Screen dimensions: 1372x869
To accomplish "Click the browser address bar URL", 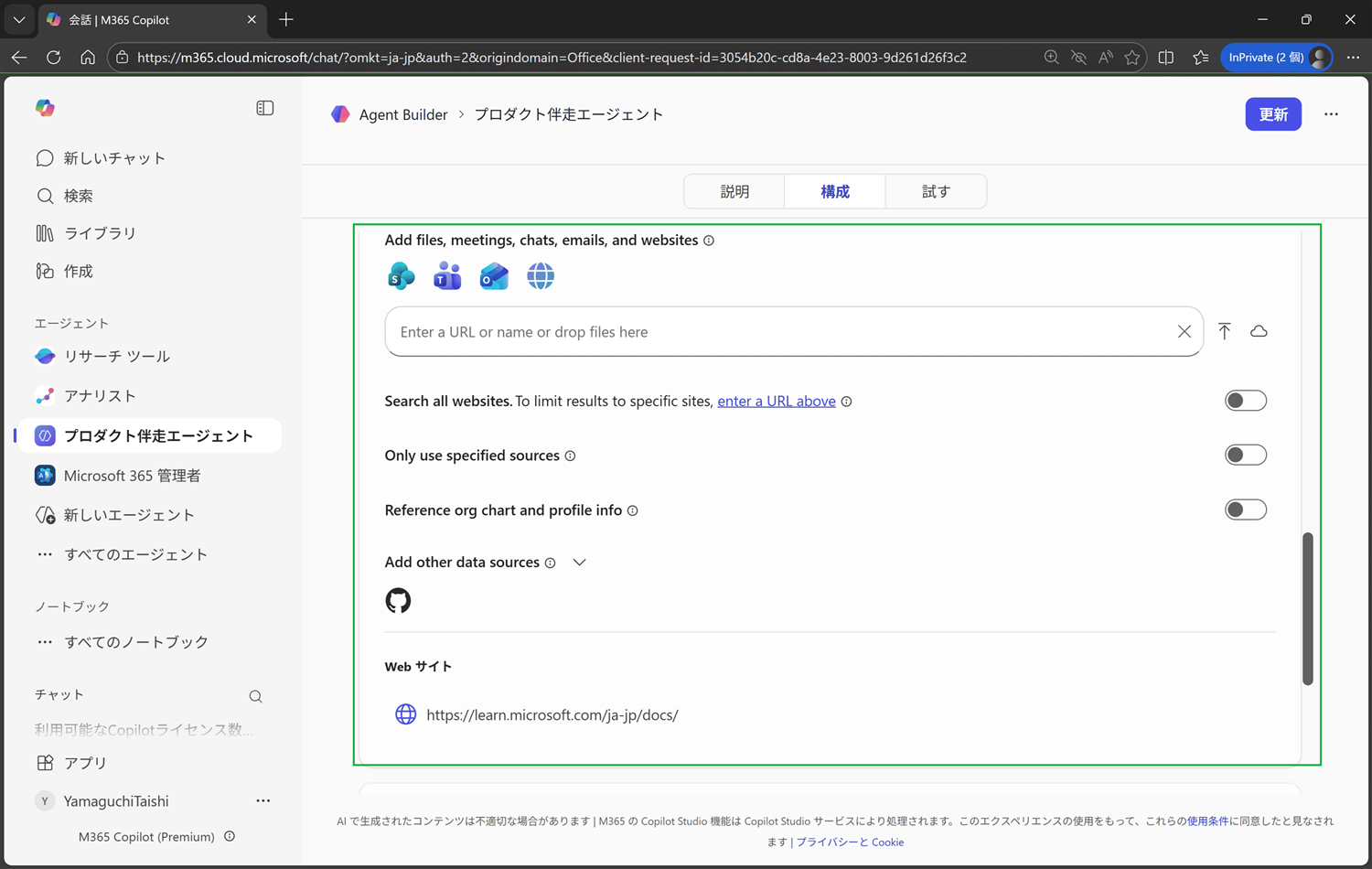I will coord(552,57).
